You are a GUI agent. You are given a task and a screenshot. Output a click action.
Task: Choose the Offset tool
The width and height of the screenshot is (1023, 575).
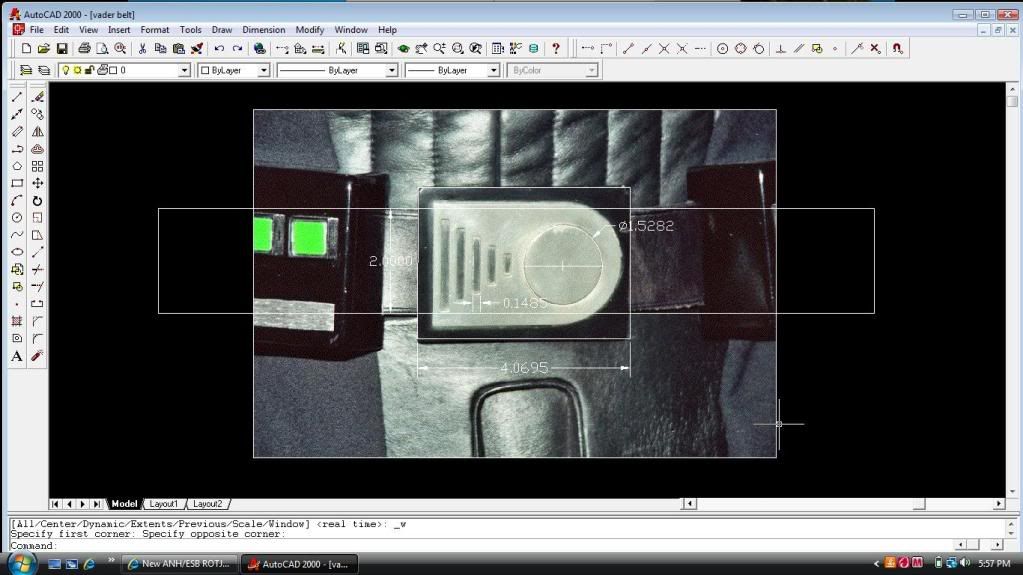tap(38, 149)
